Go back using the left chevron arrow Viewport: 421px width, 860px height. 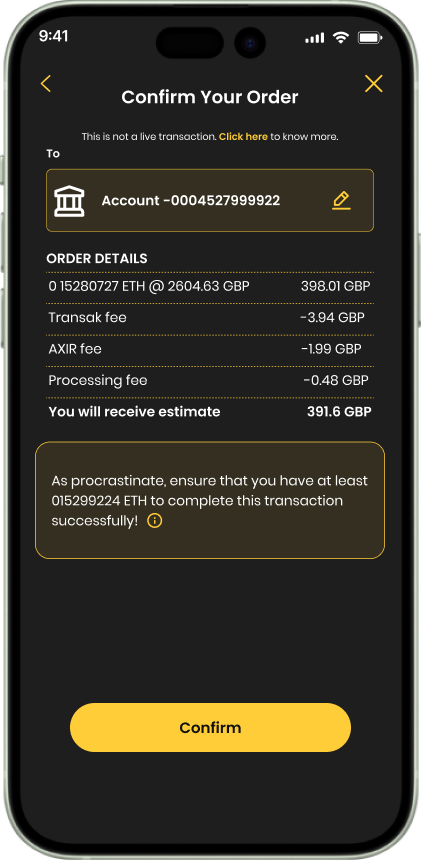(x=45, y=83)
